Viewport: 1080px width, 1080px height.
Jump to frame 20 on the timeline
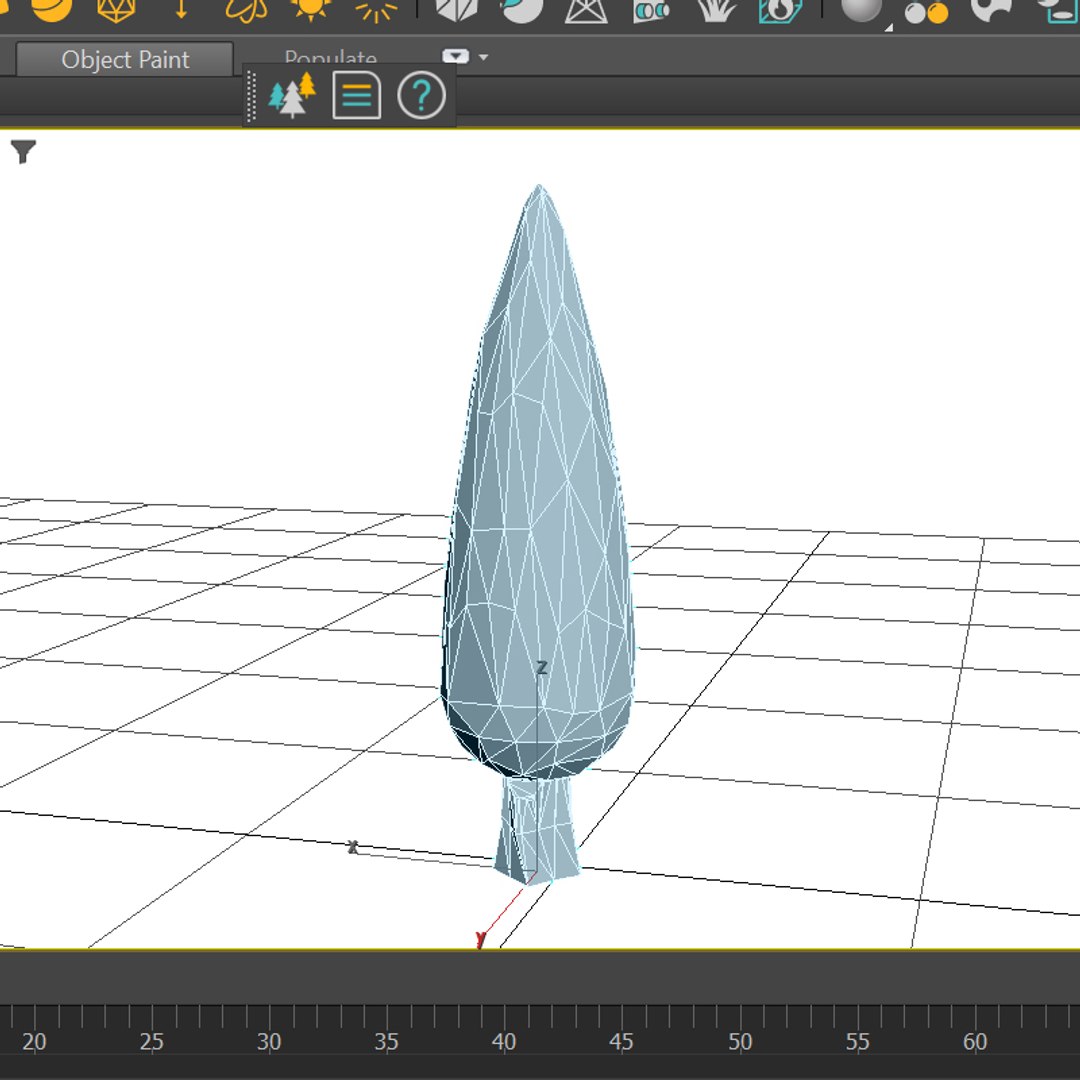click(x=34, y=1041)
